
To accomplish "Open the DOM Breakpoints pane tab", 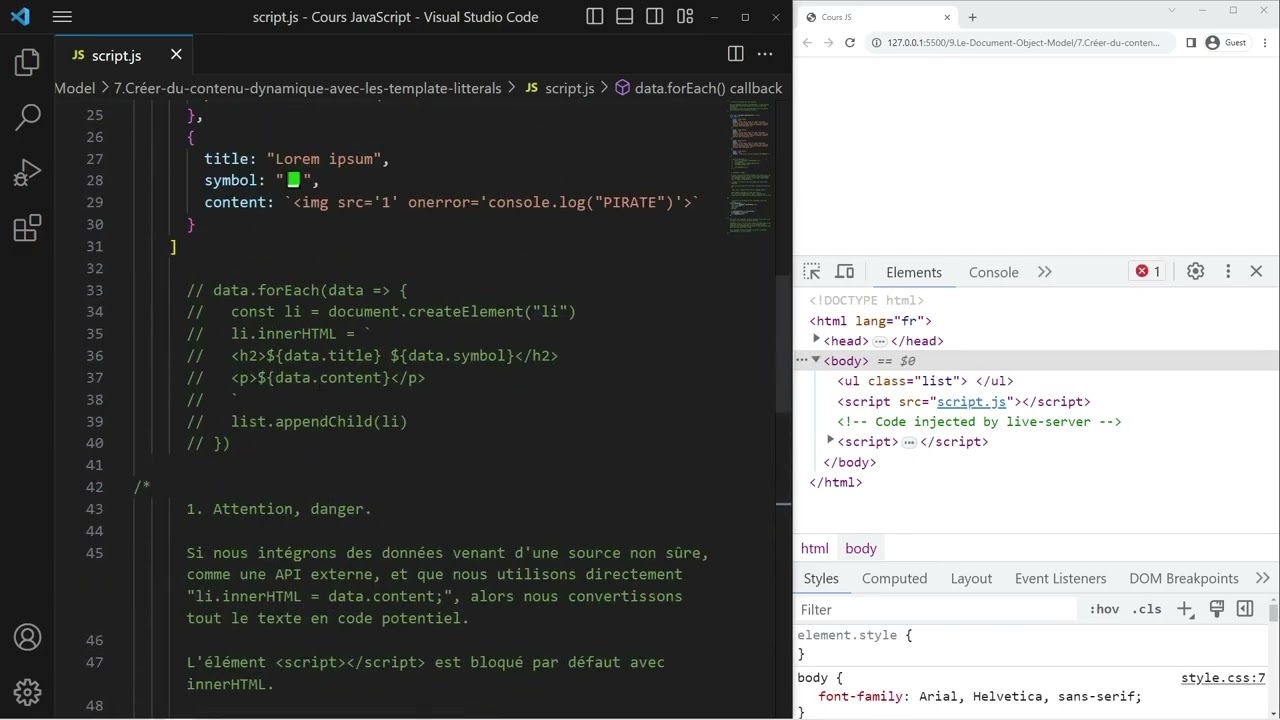I will 1184,578.
